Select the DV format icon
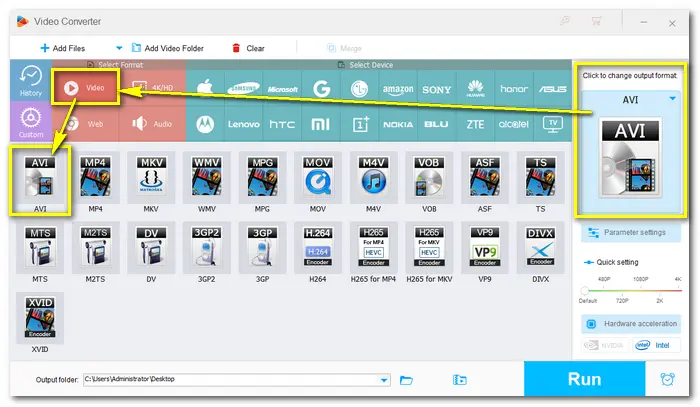 [151, 248]
